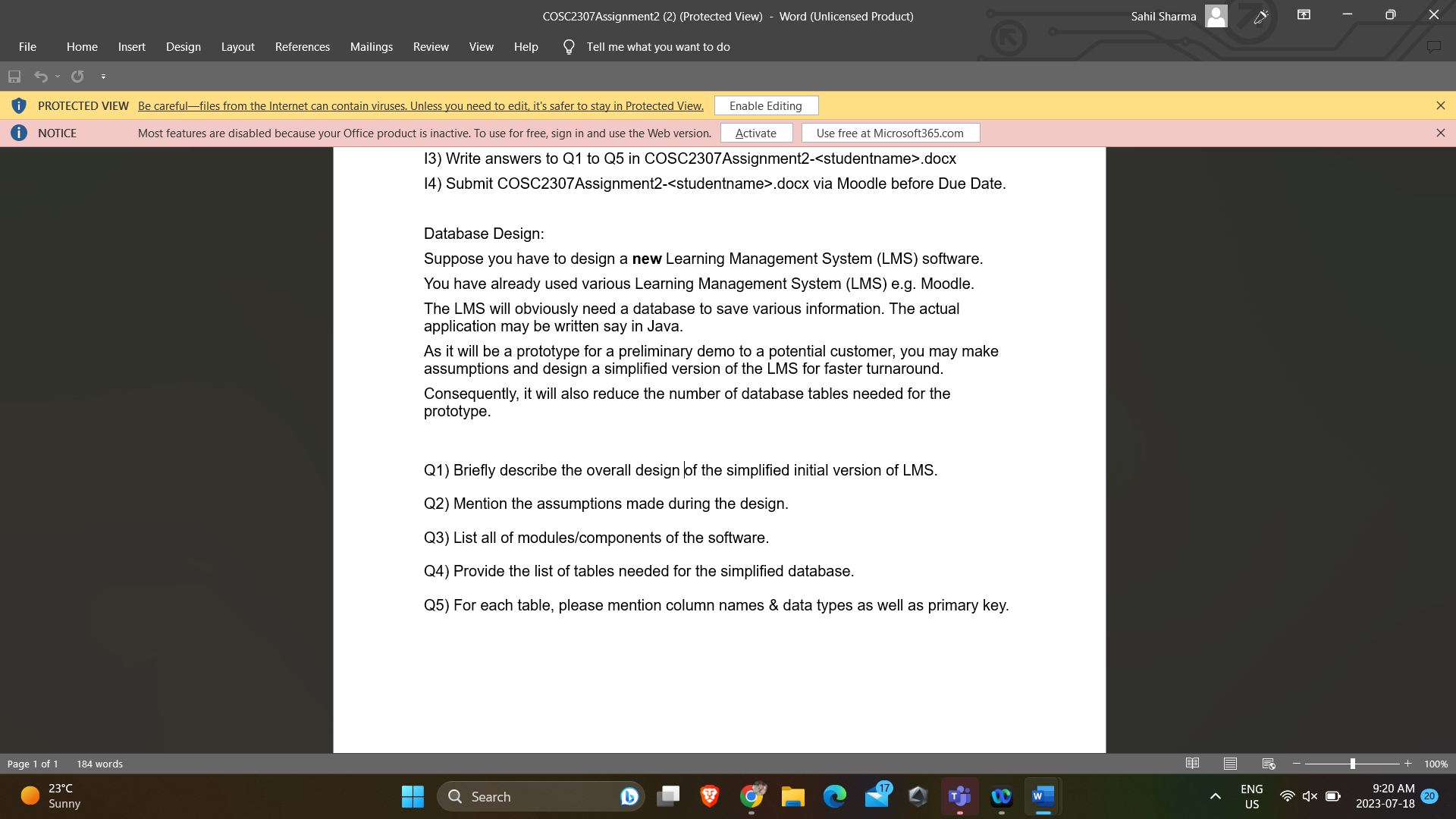This screenshot has height=819, width=1456.
Task: Select Print Layout view in status bar
Action: click(x=1229, y=763)
